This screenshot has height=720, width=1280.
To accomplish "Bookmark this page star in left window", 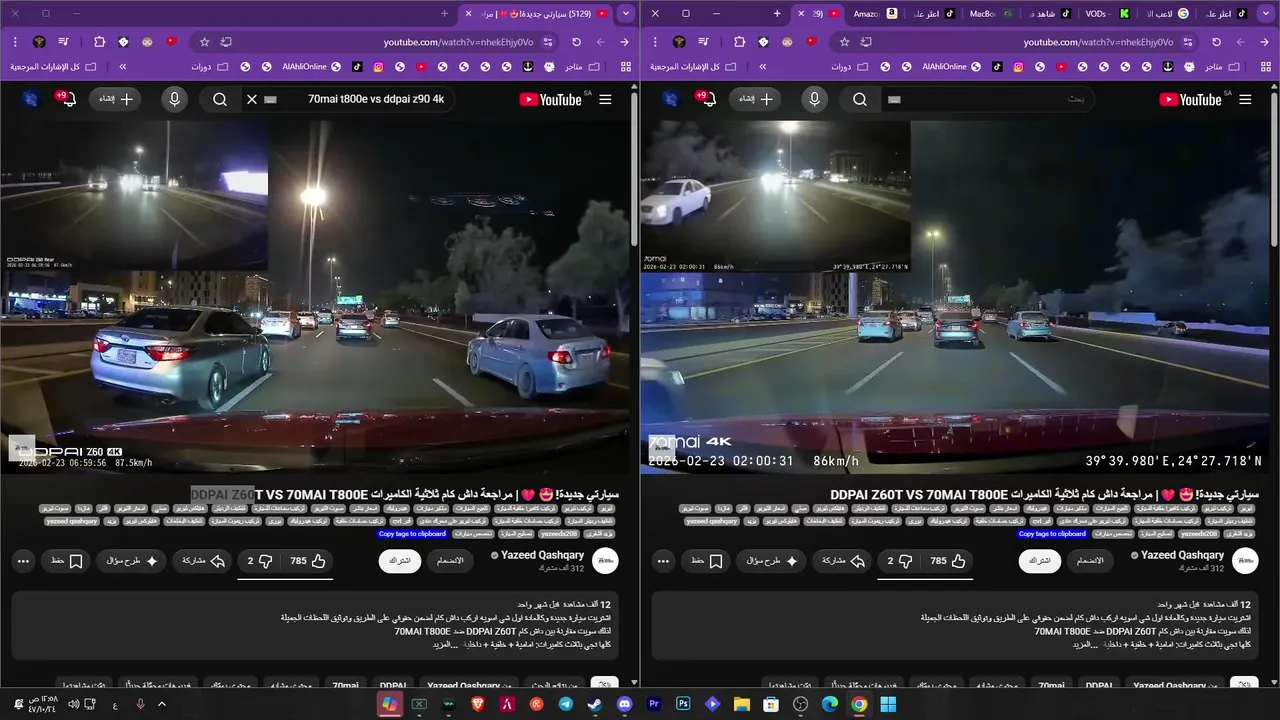I will pyautogui.click(x=204, y=42).
